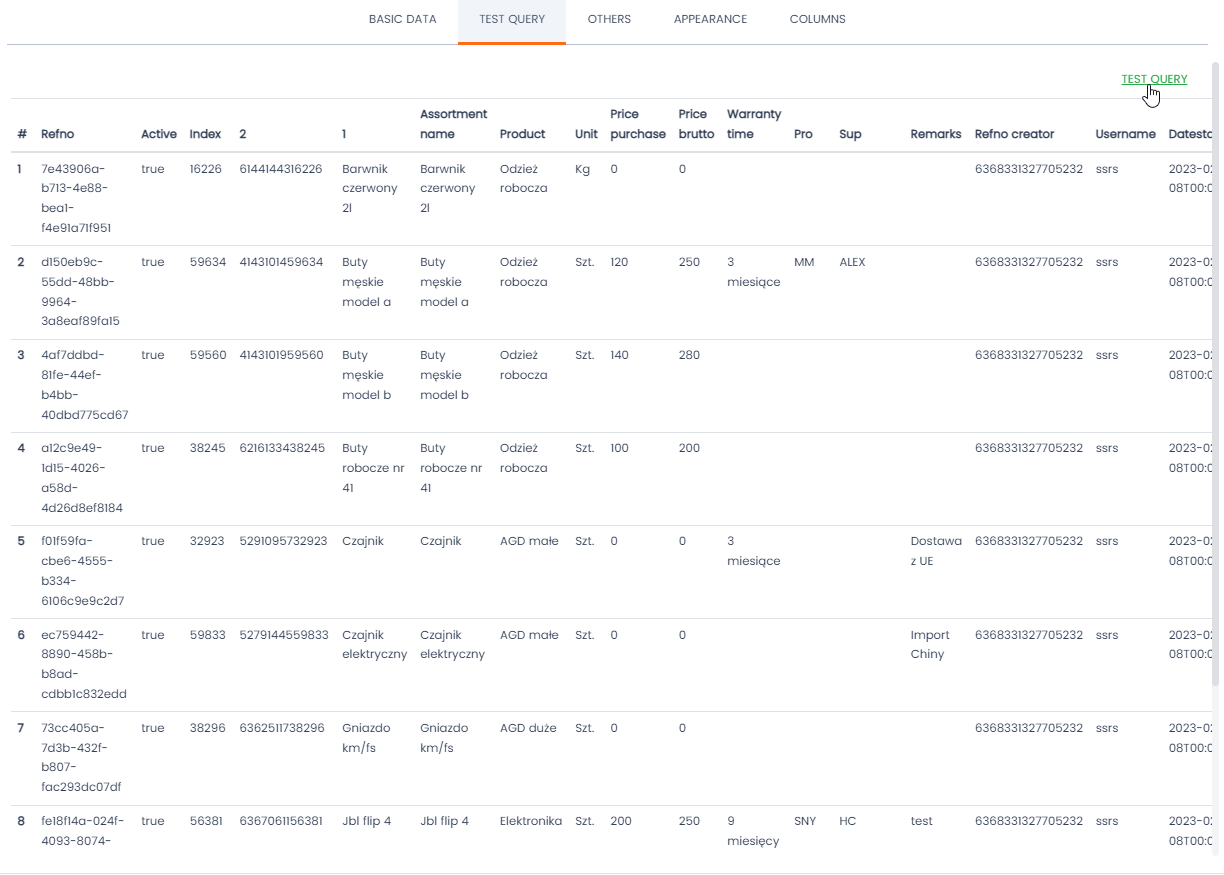Select the Dostawa z UE remarks cell
This screenshot has height=875, width=1224.
pyautogui.click(x=935, y=551)
